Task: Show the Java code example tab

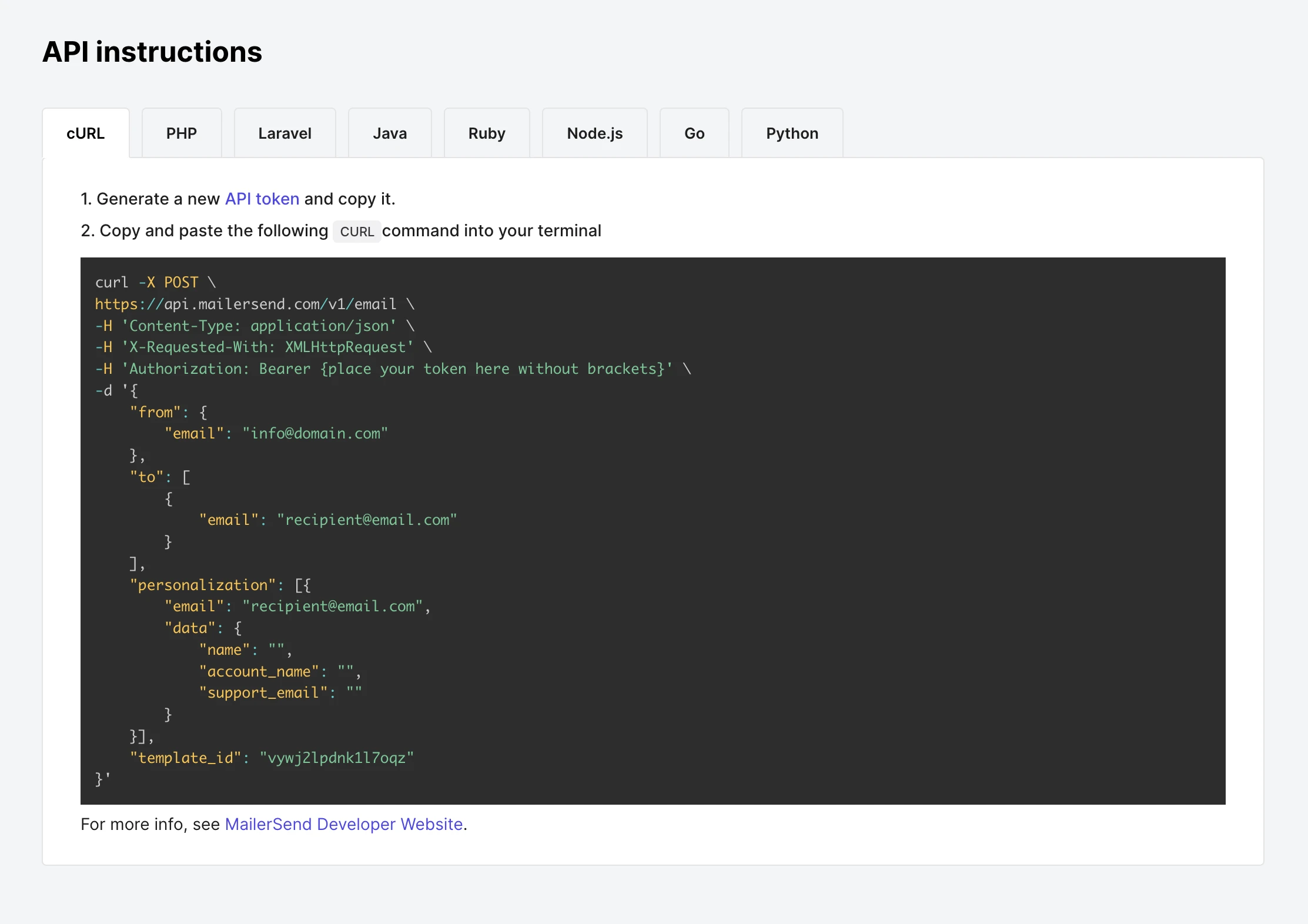Action: [x=390, y=133]
